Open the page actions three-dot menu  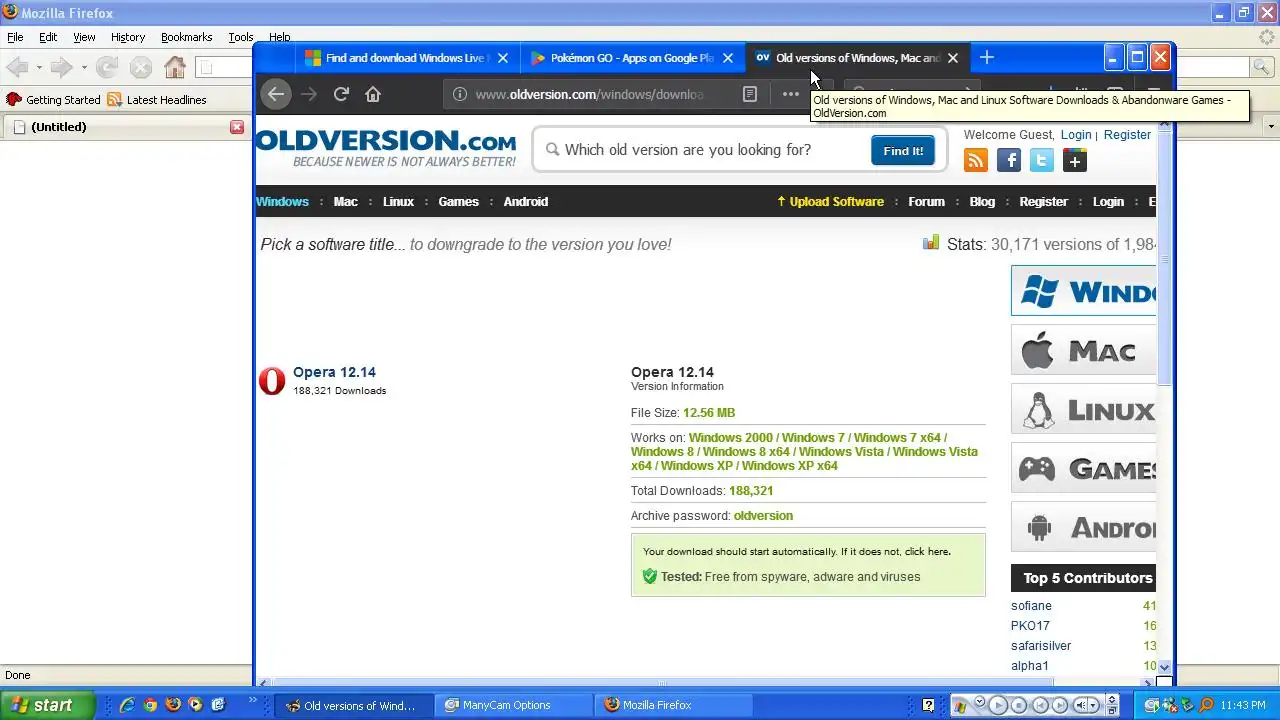(791, 94)
